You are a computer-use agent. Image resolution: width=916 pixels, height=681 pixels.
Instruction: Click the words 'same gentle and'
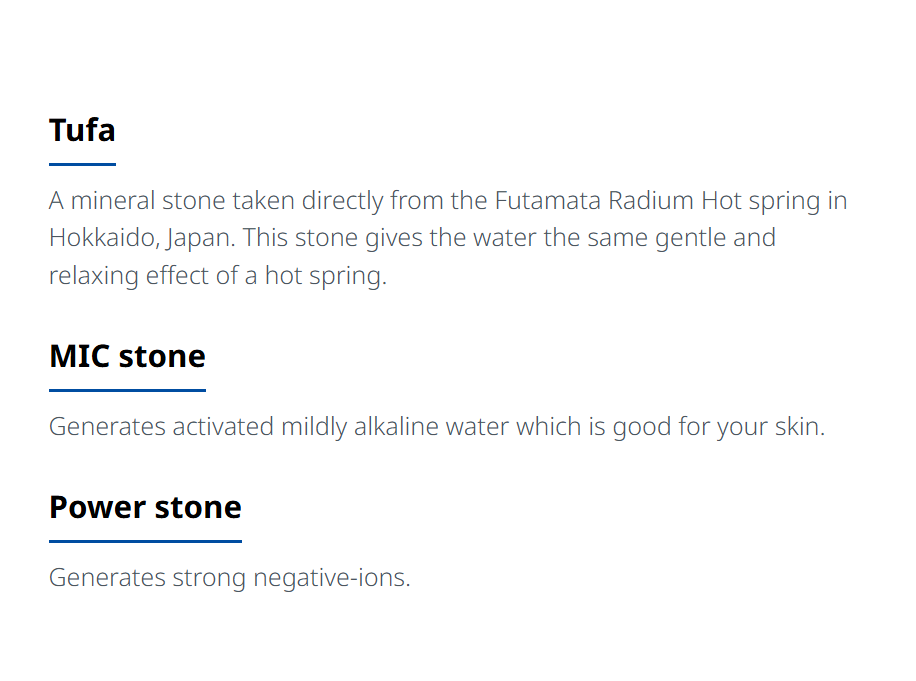click(x=681, y=239)
